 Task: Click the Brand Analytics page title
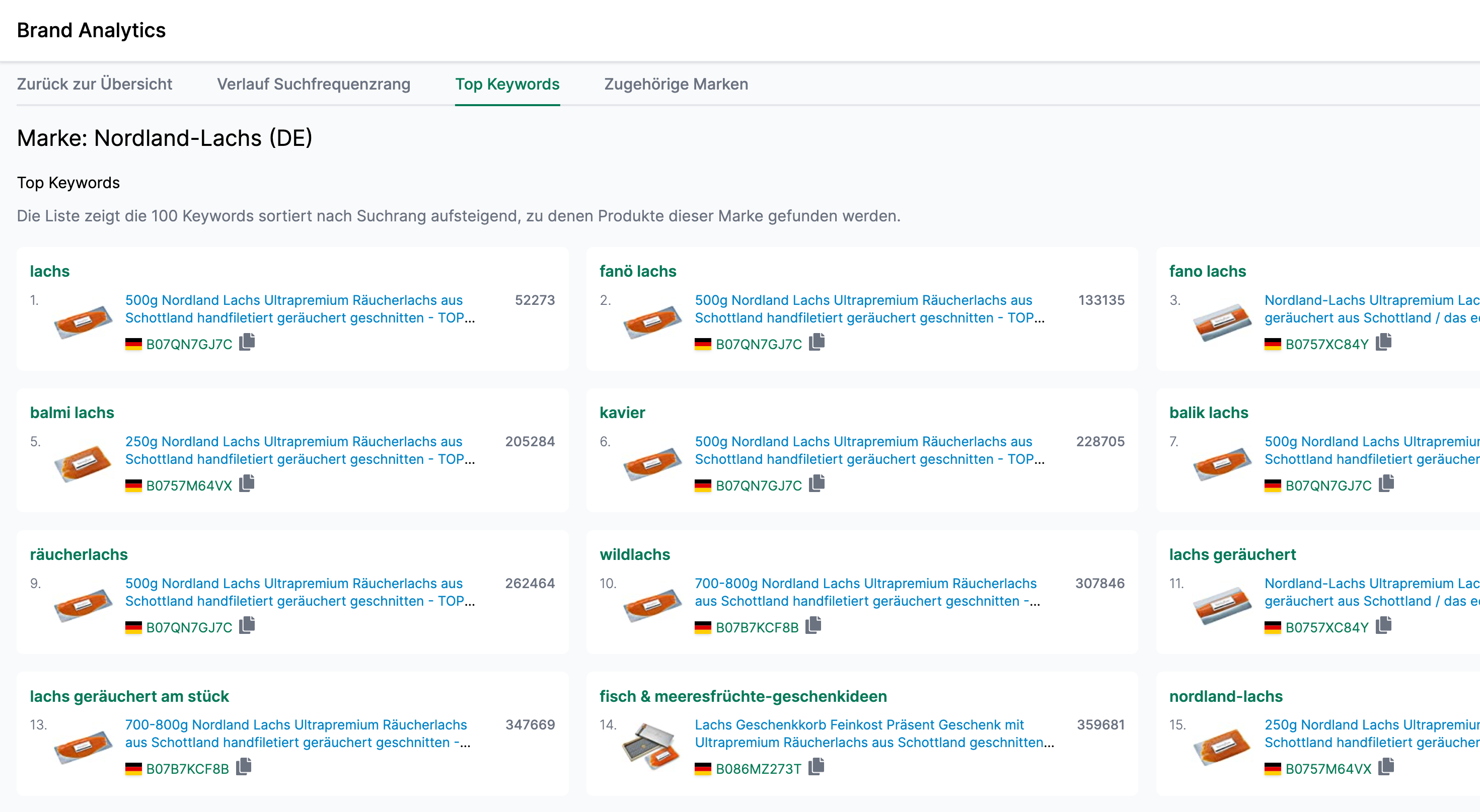91,30
